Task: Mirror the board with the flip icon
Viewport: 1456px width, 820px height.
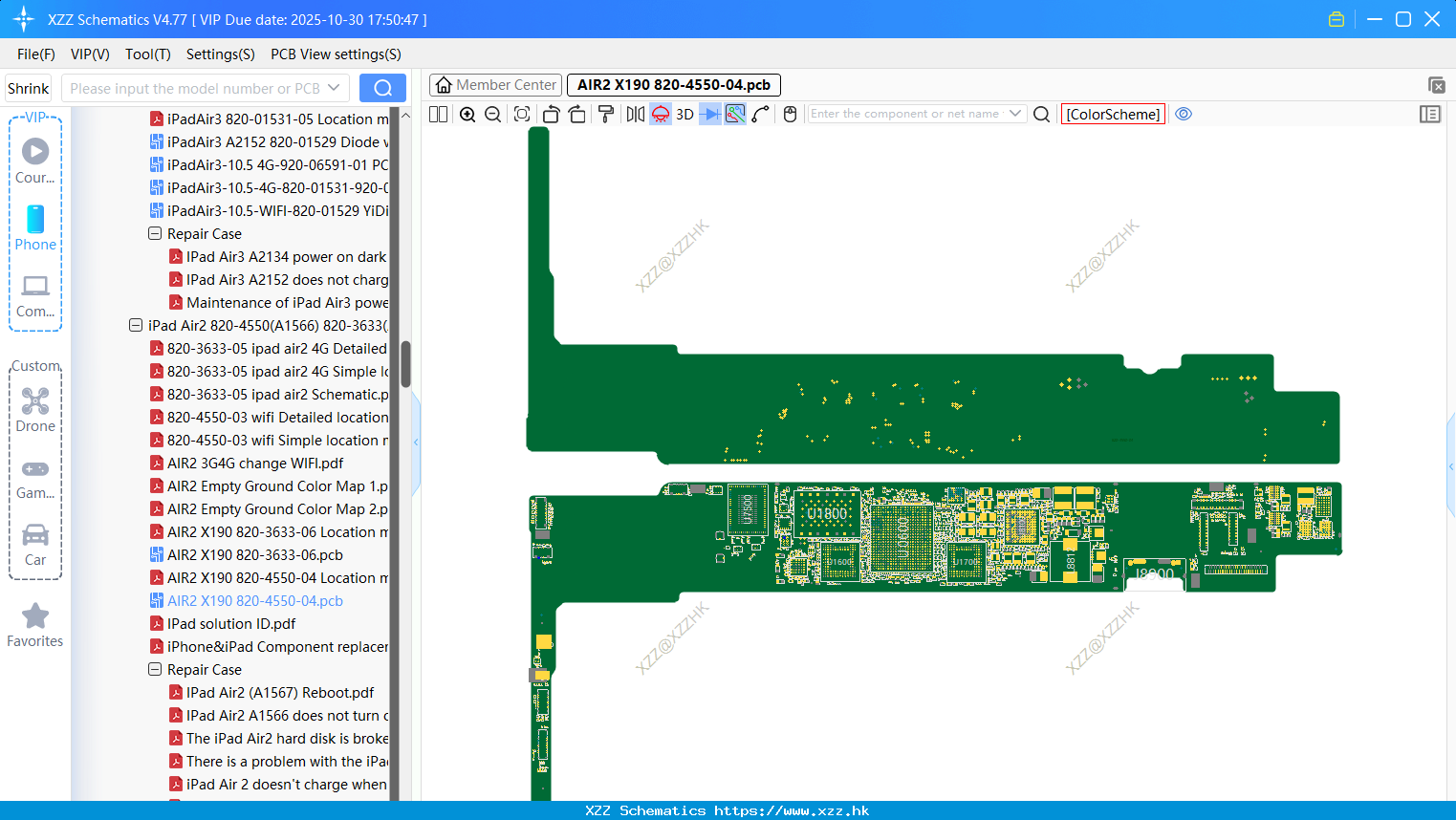Action: (x=635, y=114)
